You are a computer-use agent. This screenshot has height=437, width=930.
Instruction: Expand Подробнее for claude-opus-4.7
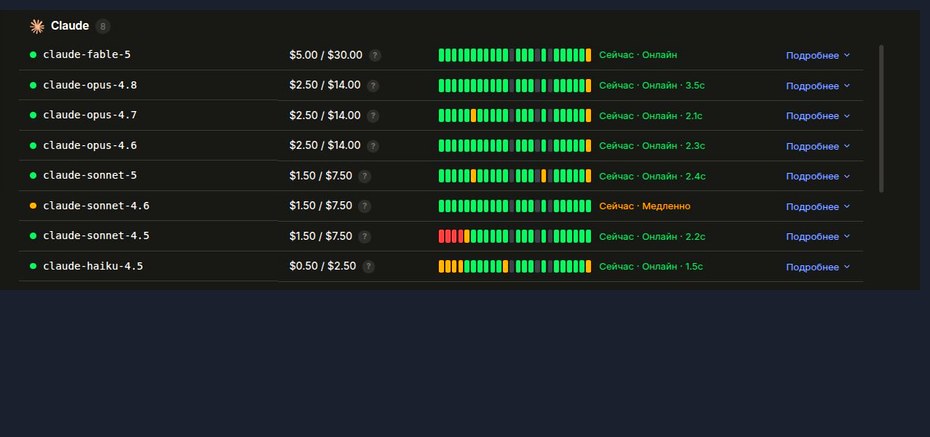click(818, 116)
